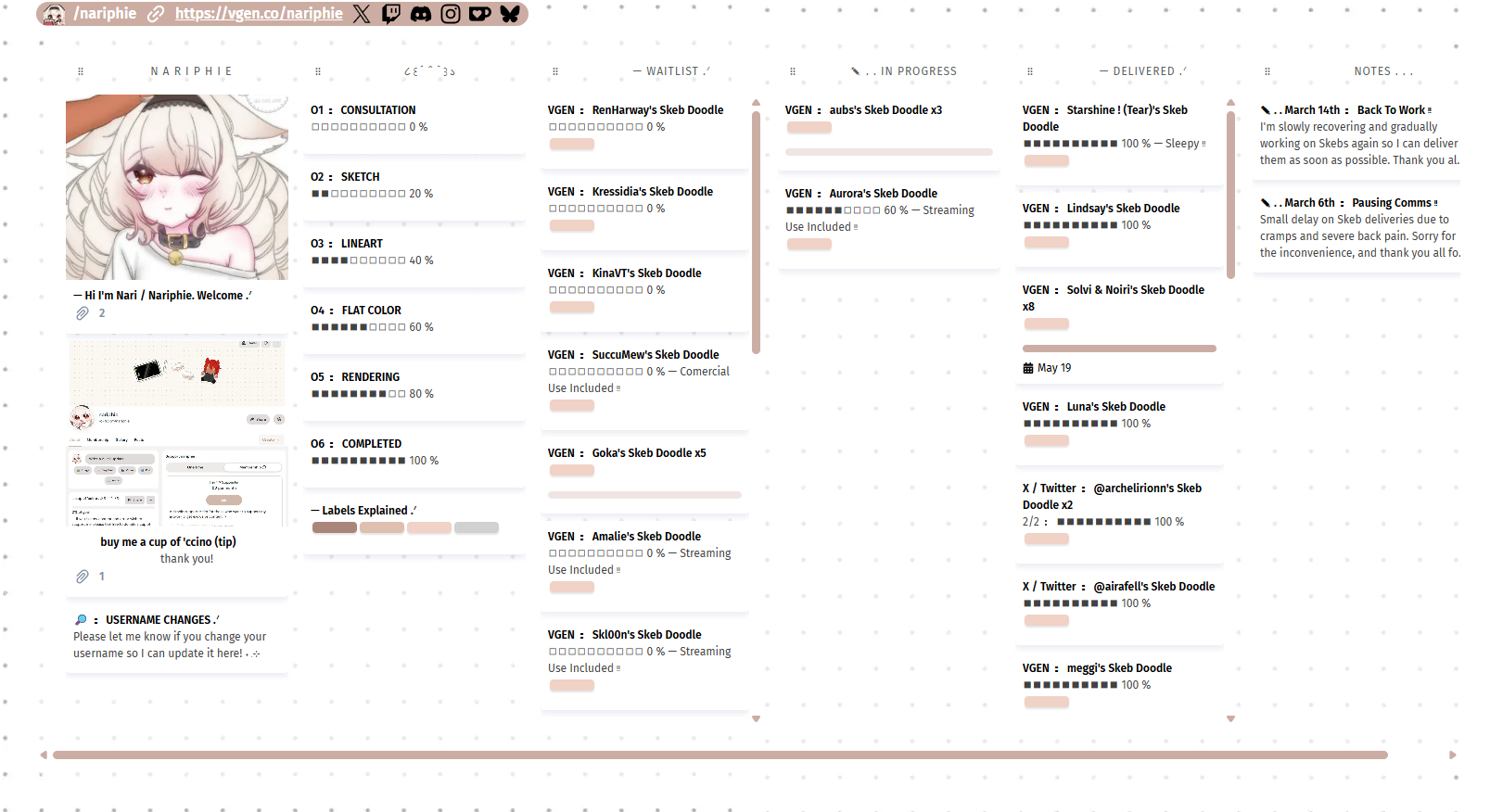Click the light pink label in Labels Explained
Screen dimensions: 1490x812
[x=429, y=527]
